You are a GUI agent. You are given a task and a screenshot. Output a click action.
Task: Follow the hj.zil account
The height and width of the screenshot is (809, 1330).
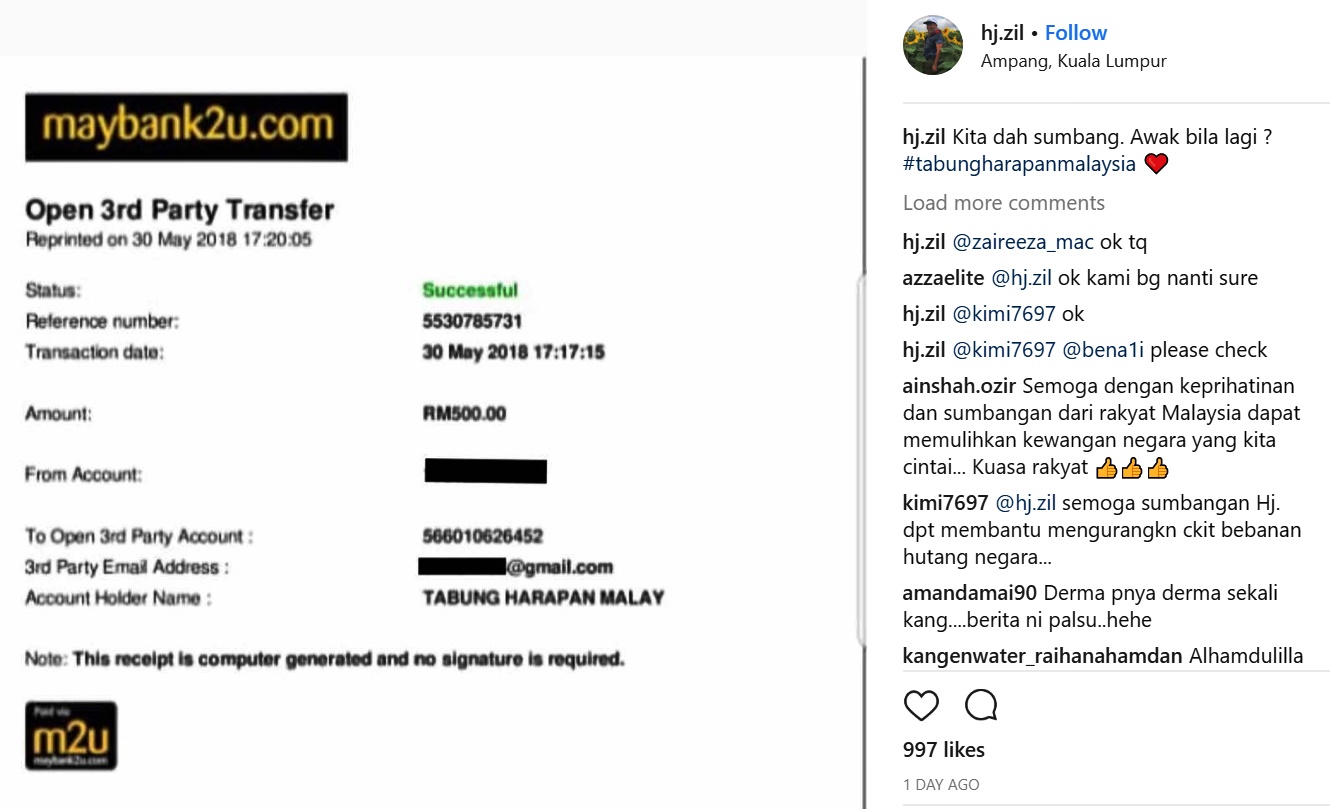click(x=1076, y=33)
